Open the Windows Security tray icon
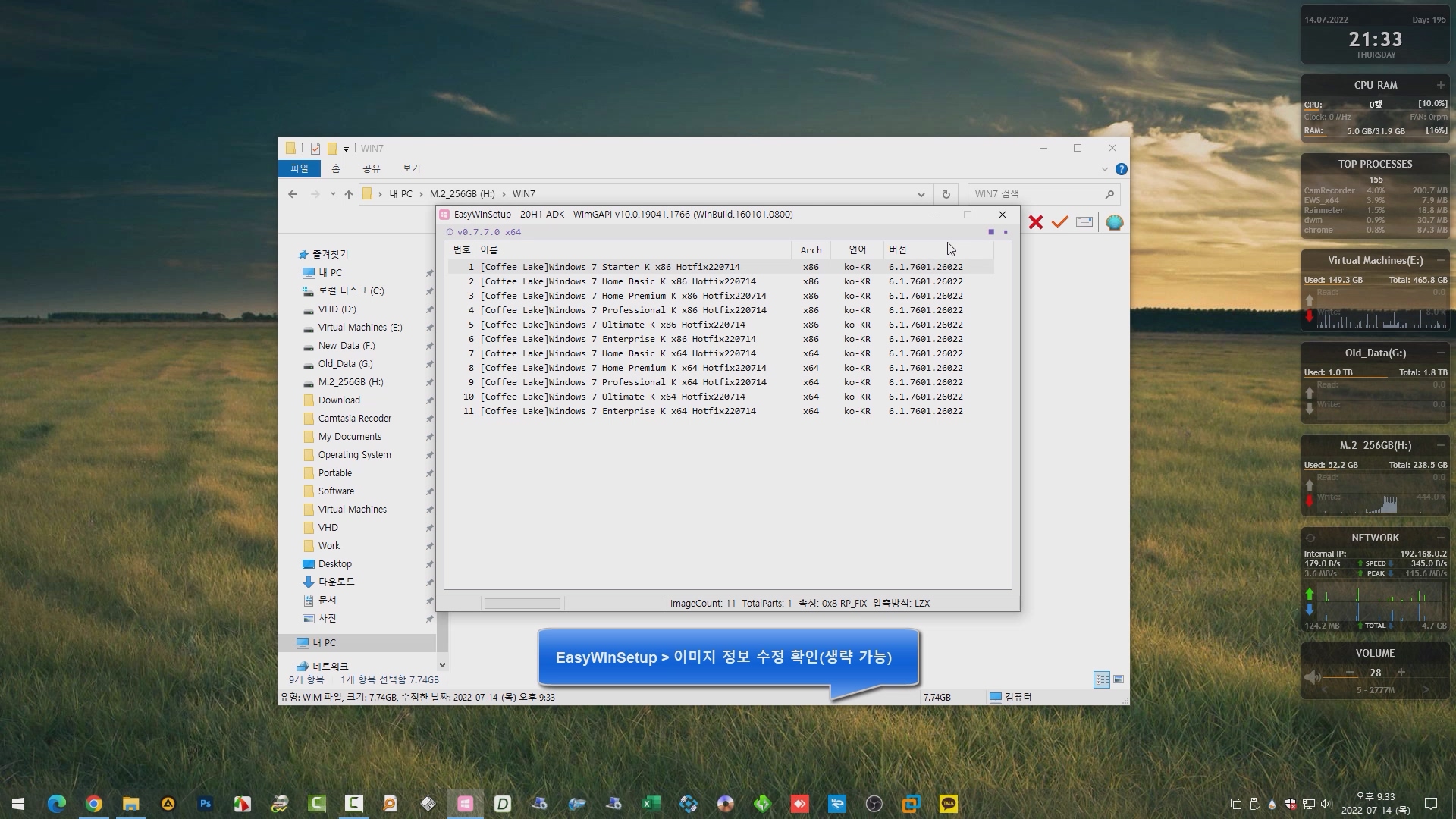The height and width of the screenshot is (819, 1456). 1290,804
